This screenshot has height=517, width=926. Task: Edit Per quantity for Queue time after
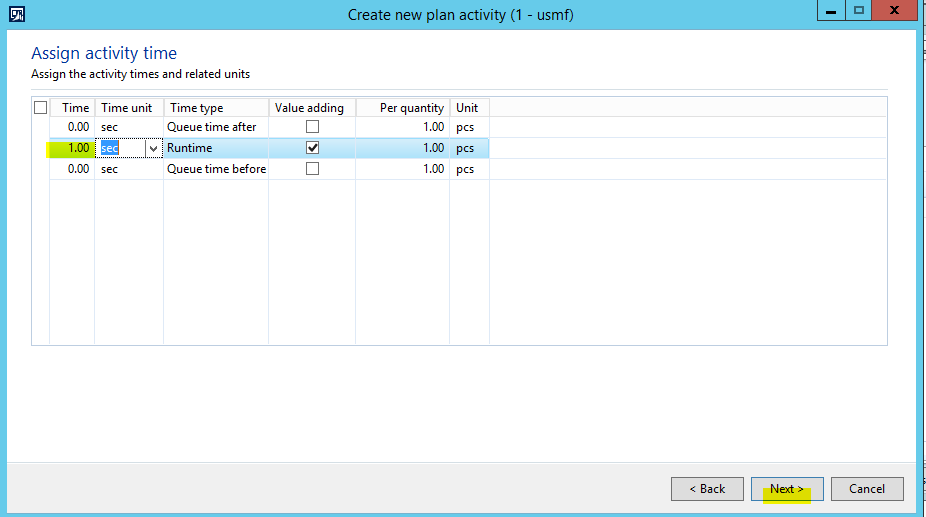pyautogui.click(x=402, y=127)
